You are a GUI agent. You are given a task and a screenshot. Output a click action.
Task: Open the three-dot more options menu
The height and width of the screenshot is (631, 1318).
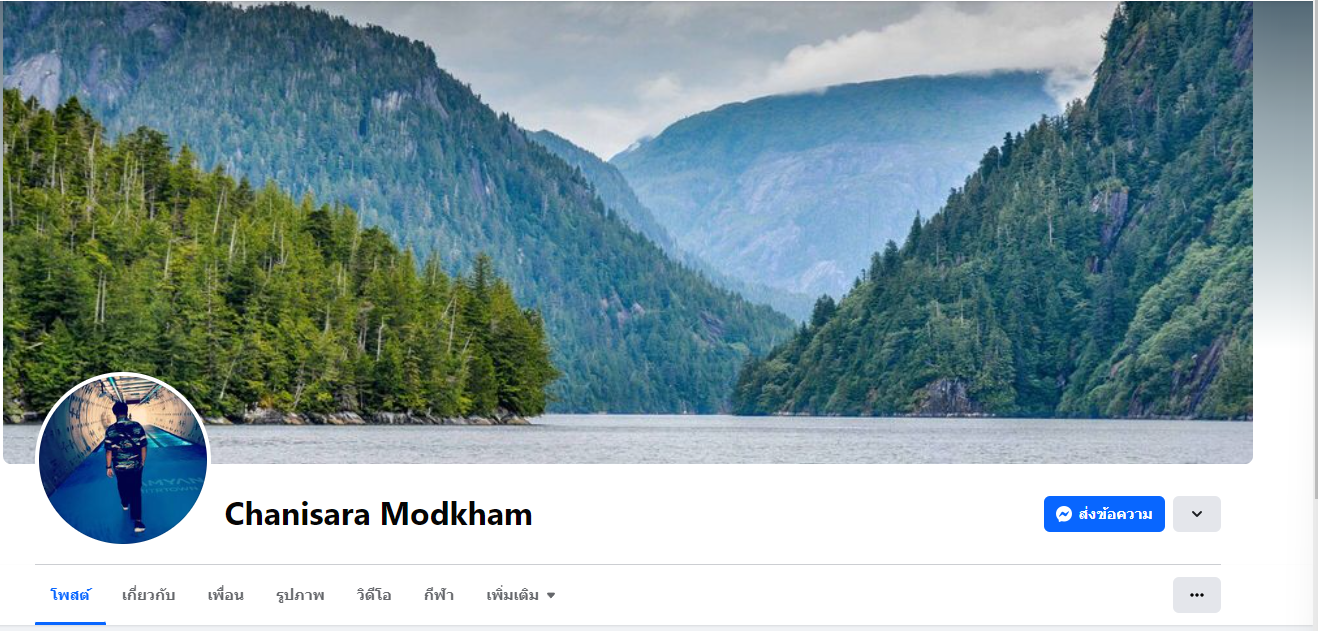[x=1196, y=595]
